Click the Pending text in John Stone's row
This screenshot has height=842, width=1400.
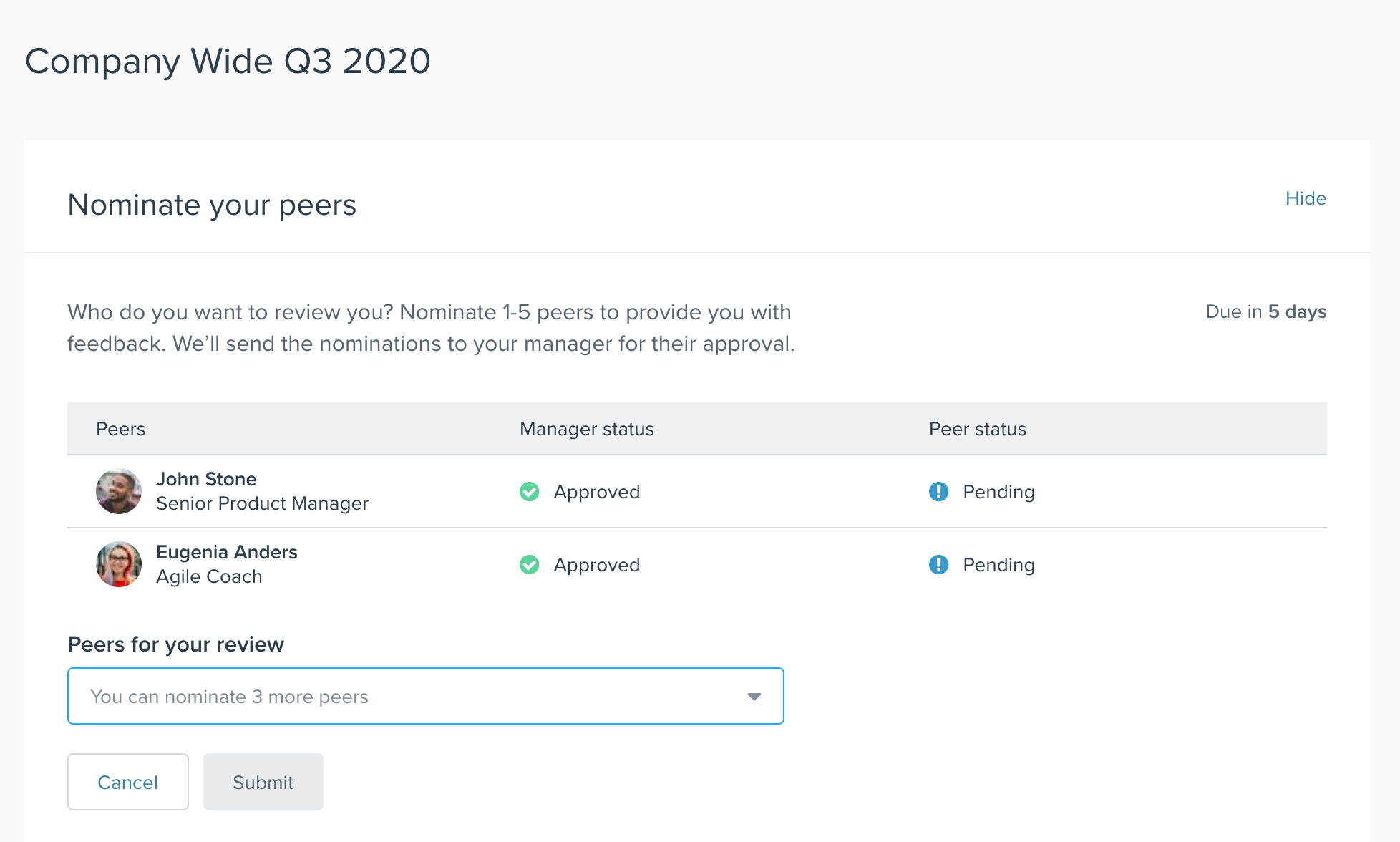click(999, 492)
